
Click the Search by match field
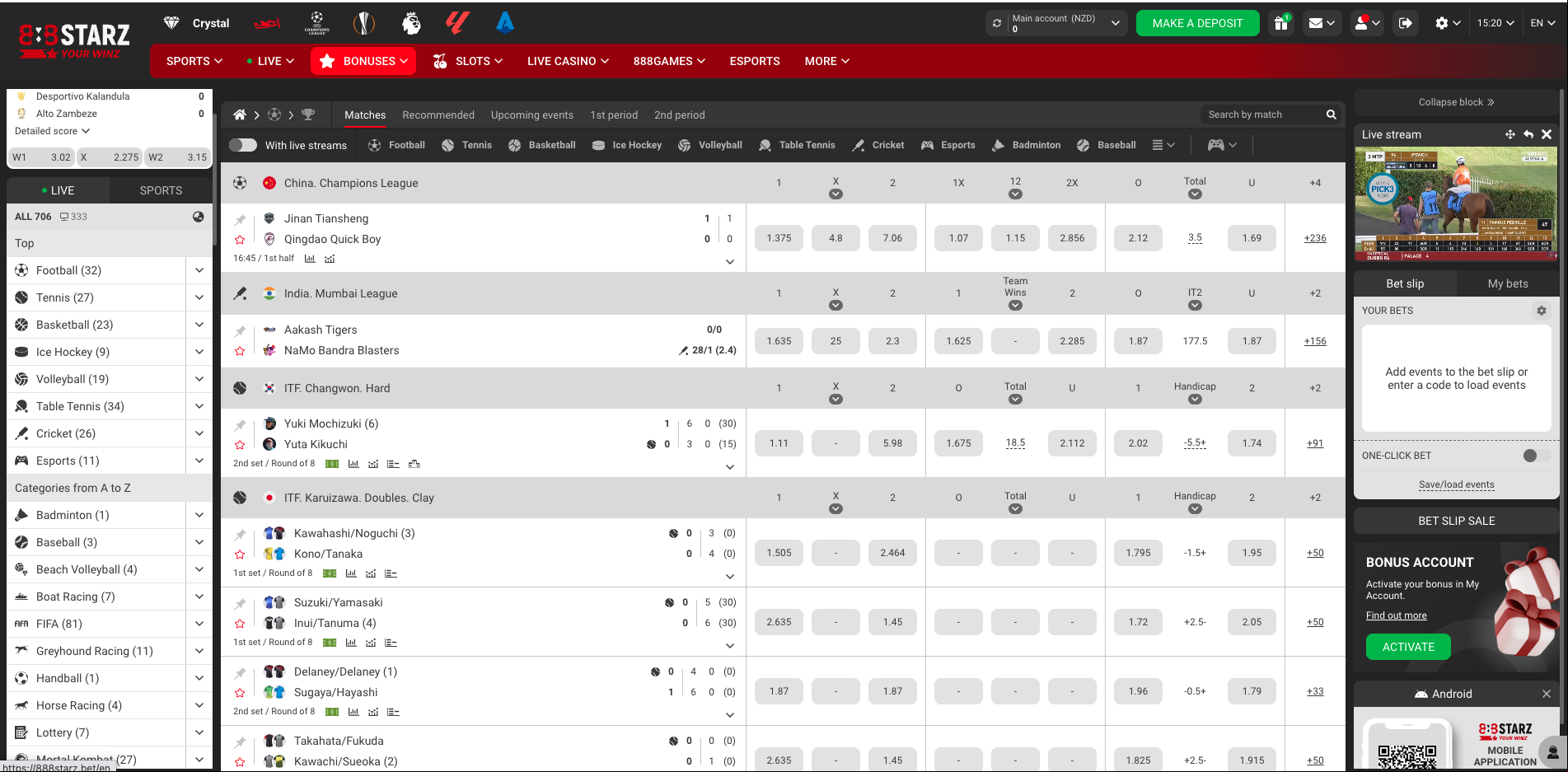1261,115
